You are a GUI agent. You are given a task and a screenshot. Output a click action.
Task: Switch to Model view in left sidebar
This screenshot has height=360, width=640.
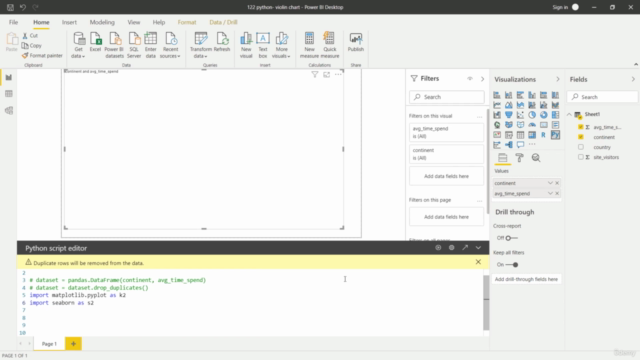[x=9, y=111]
